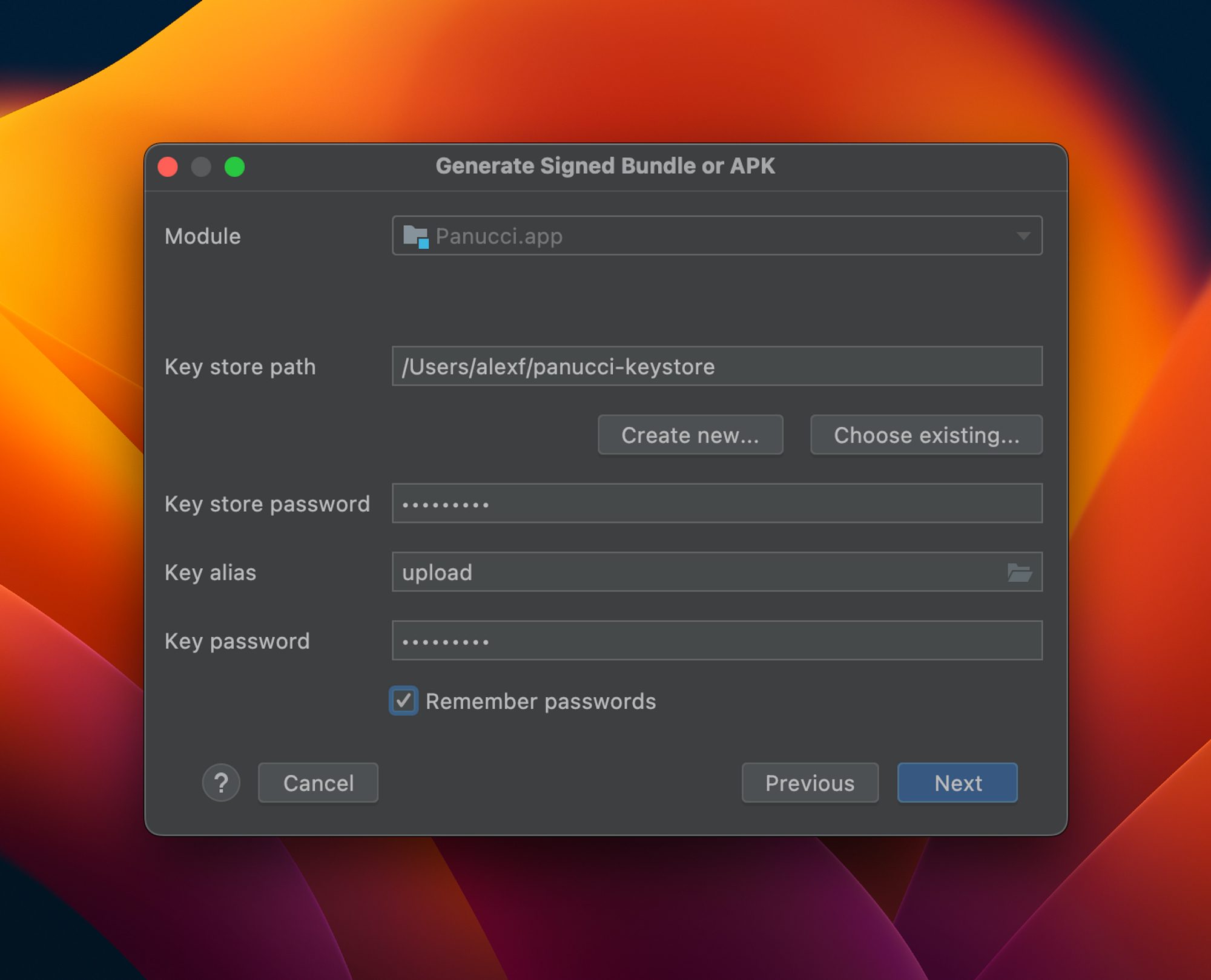Browse key aliases via the folder icon
The height and width of the screenshot is (980, 1211).
(x=1020, y=572)
